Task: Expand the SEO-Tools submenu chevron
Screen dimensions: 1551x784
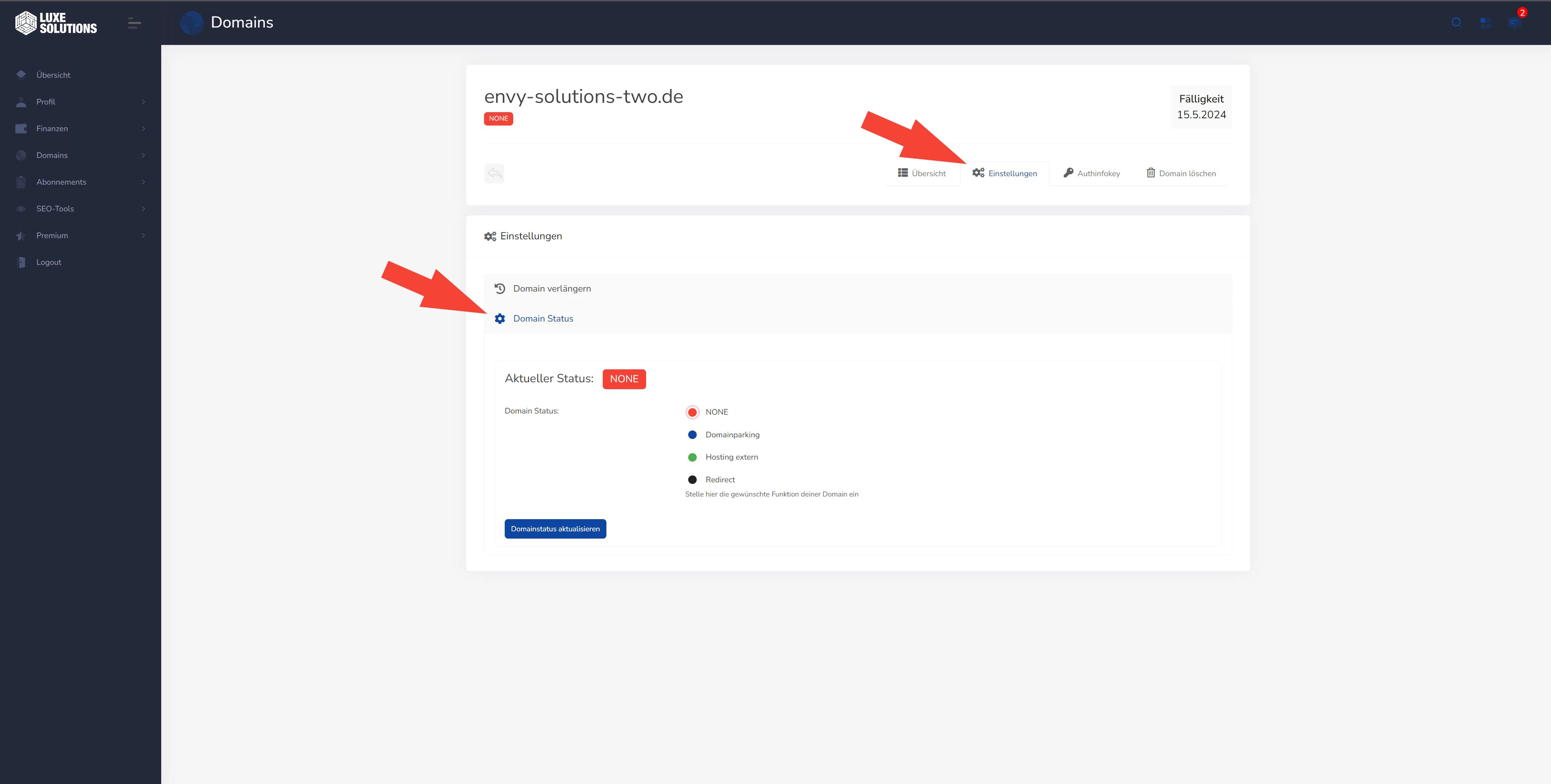Action: [x=143, y=209]
